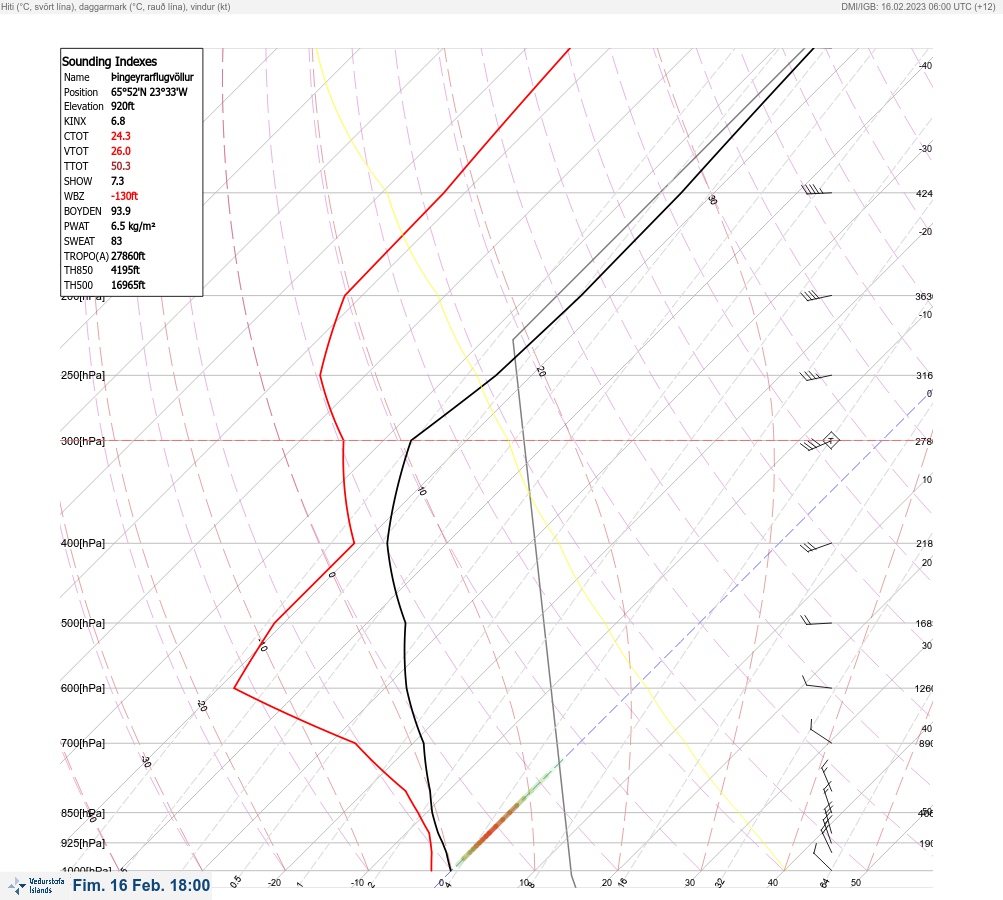
Task: Click the KINX index name label
Action: (75, 121)
